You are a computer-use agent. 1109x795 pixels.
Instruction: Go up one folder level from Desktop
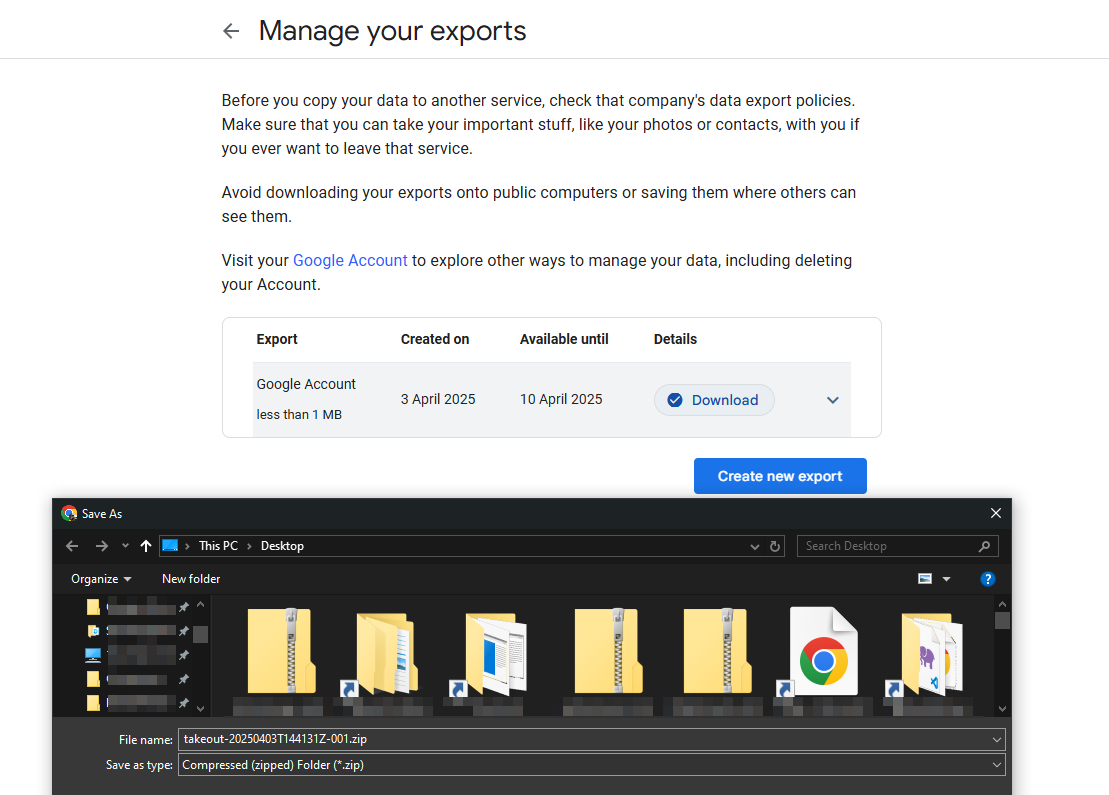[x=146, y=546]
